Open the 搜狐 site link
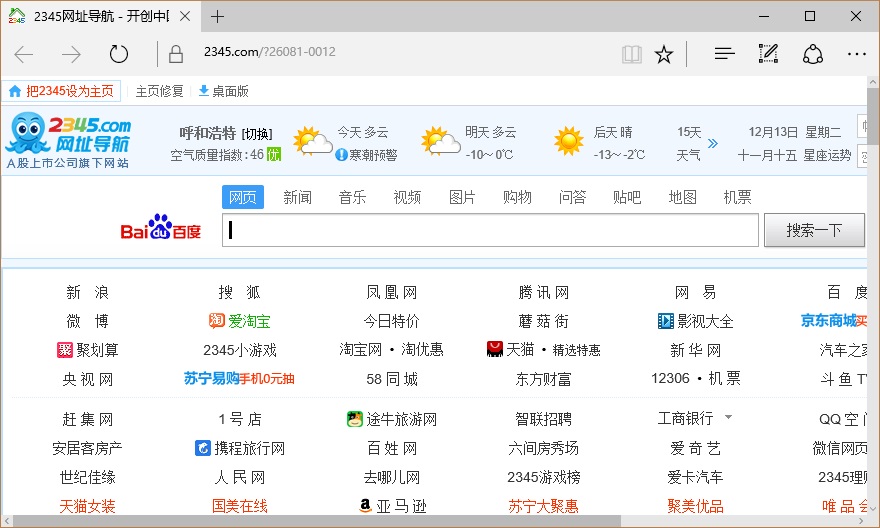Viewport: 880px width, 528px height. (240, 292)
